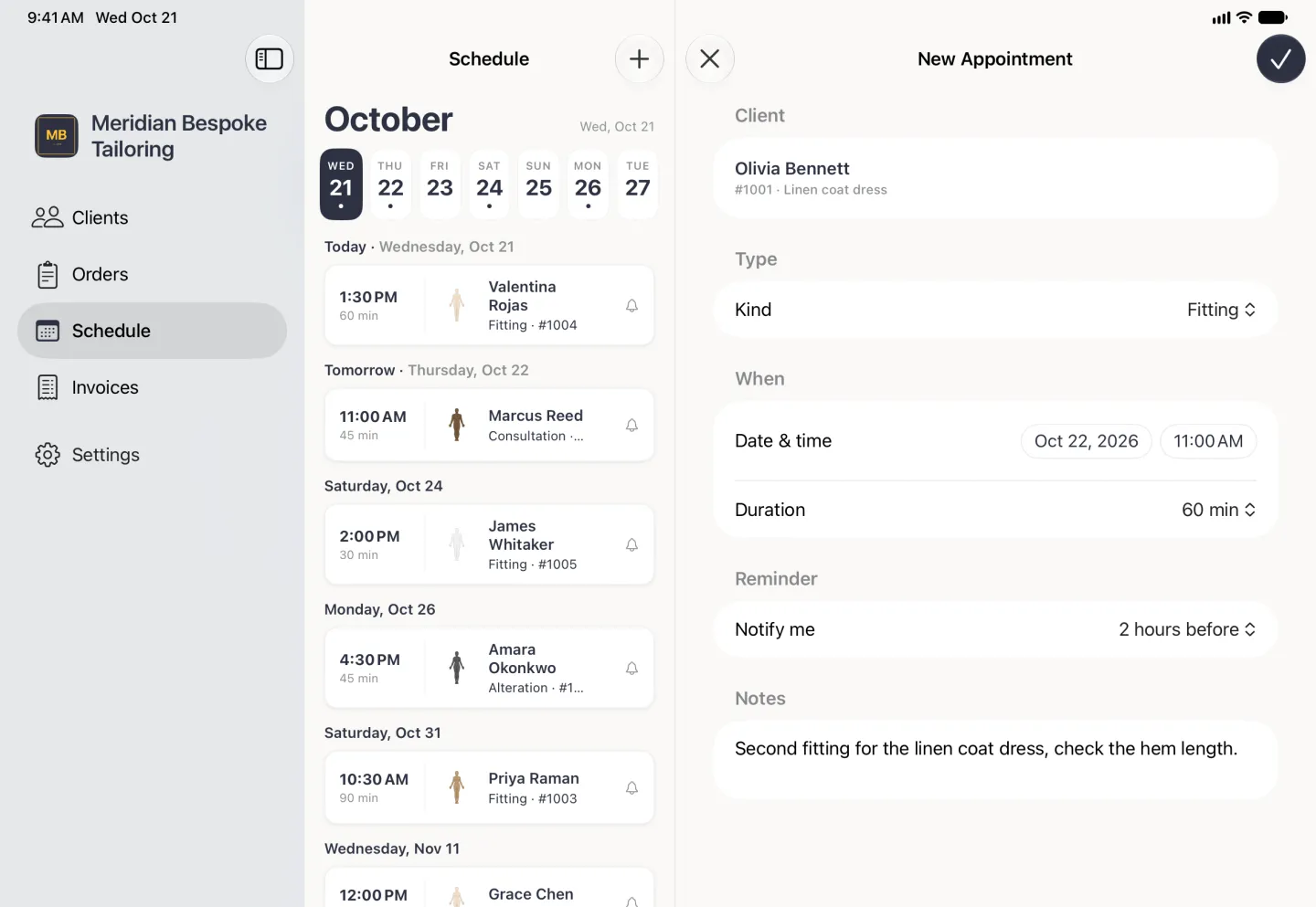The image size is (1316, 907).
Task: Open the 10:30 AM Priya Raman appointment
Action: pos(489,788)
